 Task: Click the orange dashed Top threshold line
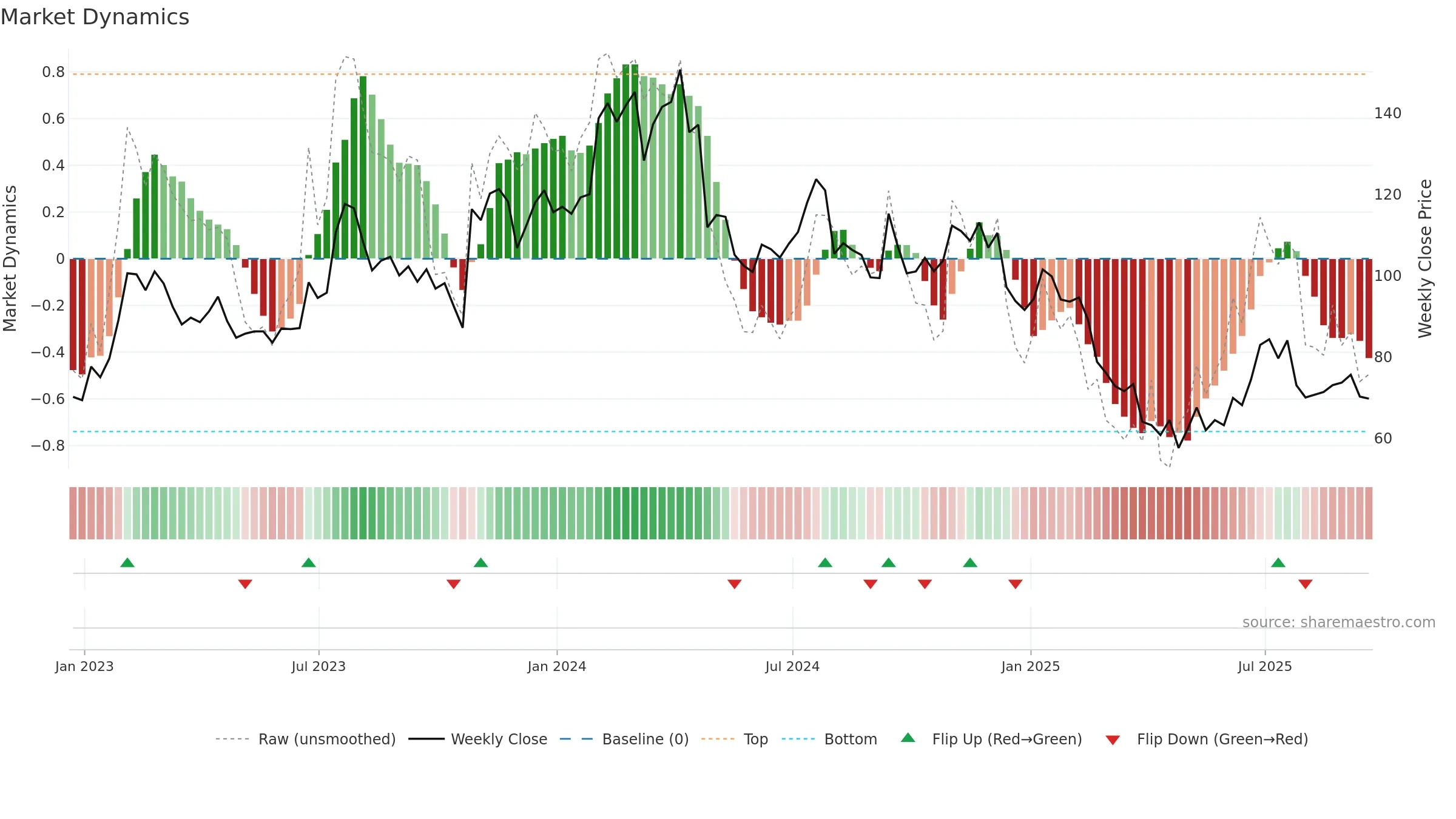[720, 74]
